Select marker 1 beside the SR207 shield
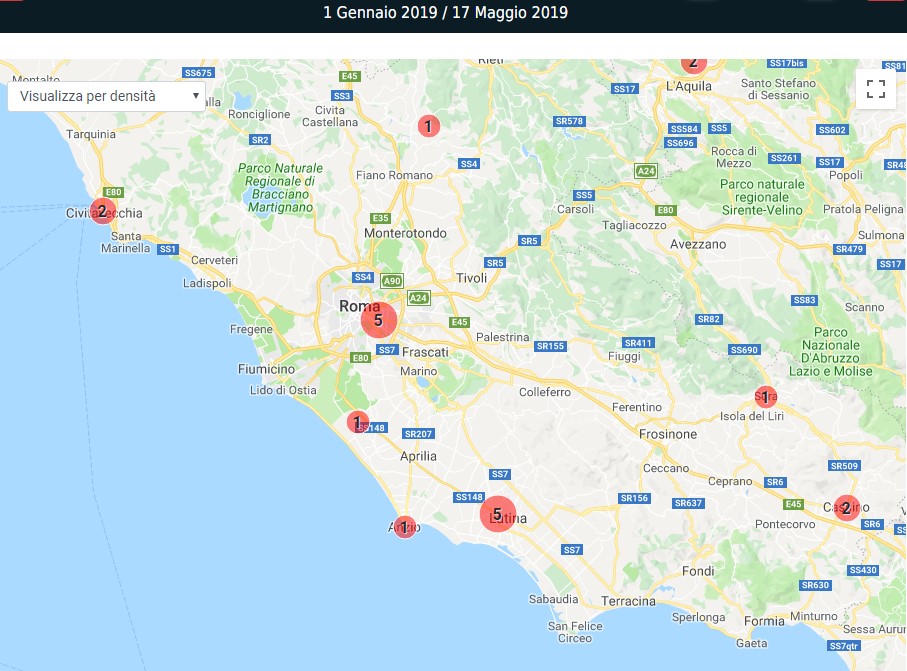The width and height of the screenshot is (907, 671). (357, 422)
